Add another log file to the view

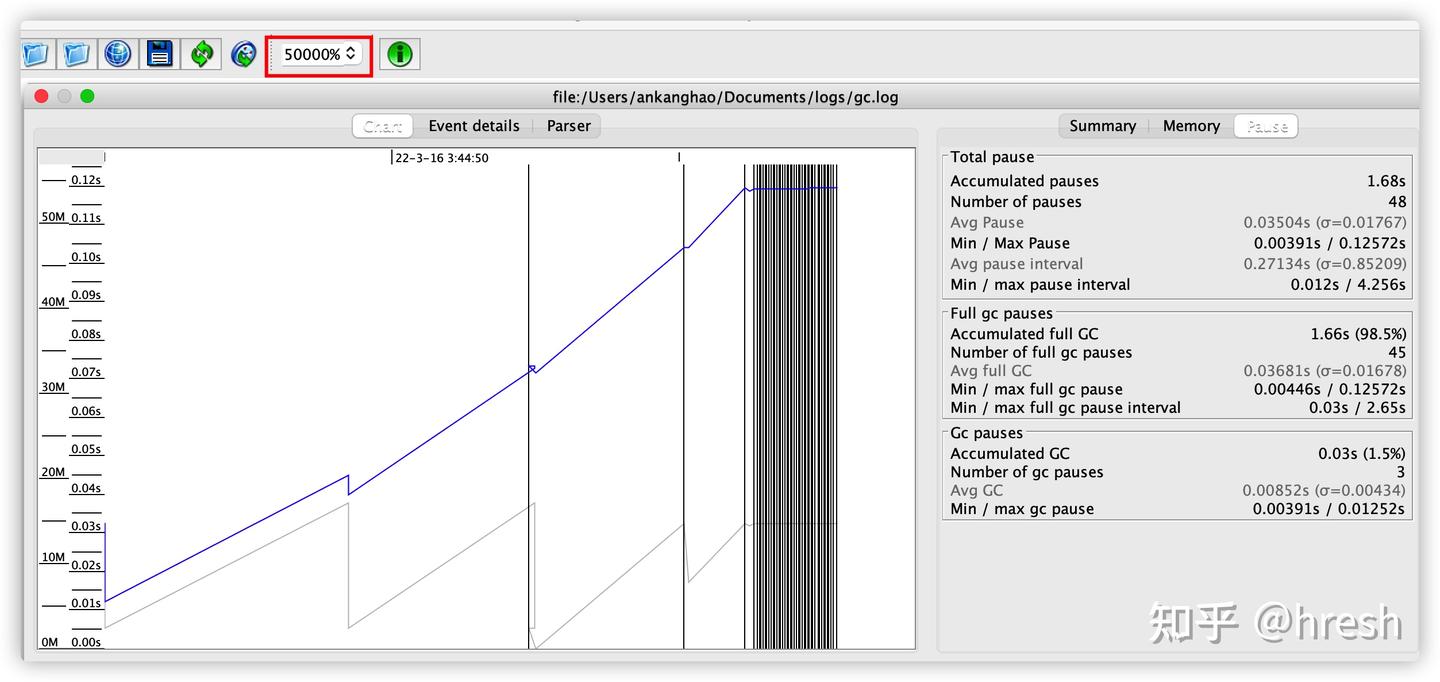[x=76, y=54]
